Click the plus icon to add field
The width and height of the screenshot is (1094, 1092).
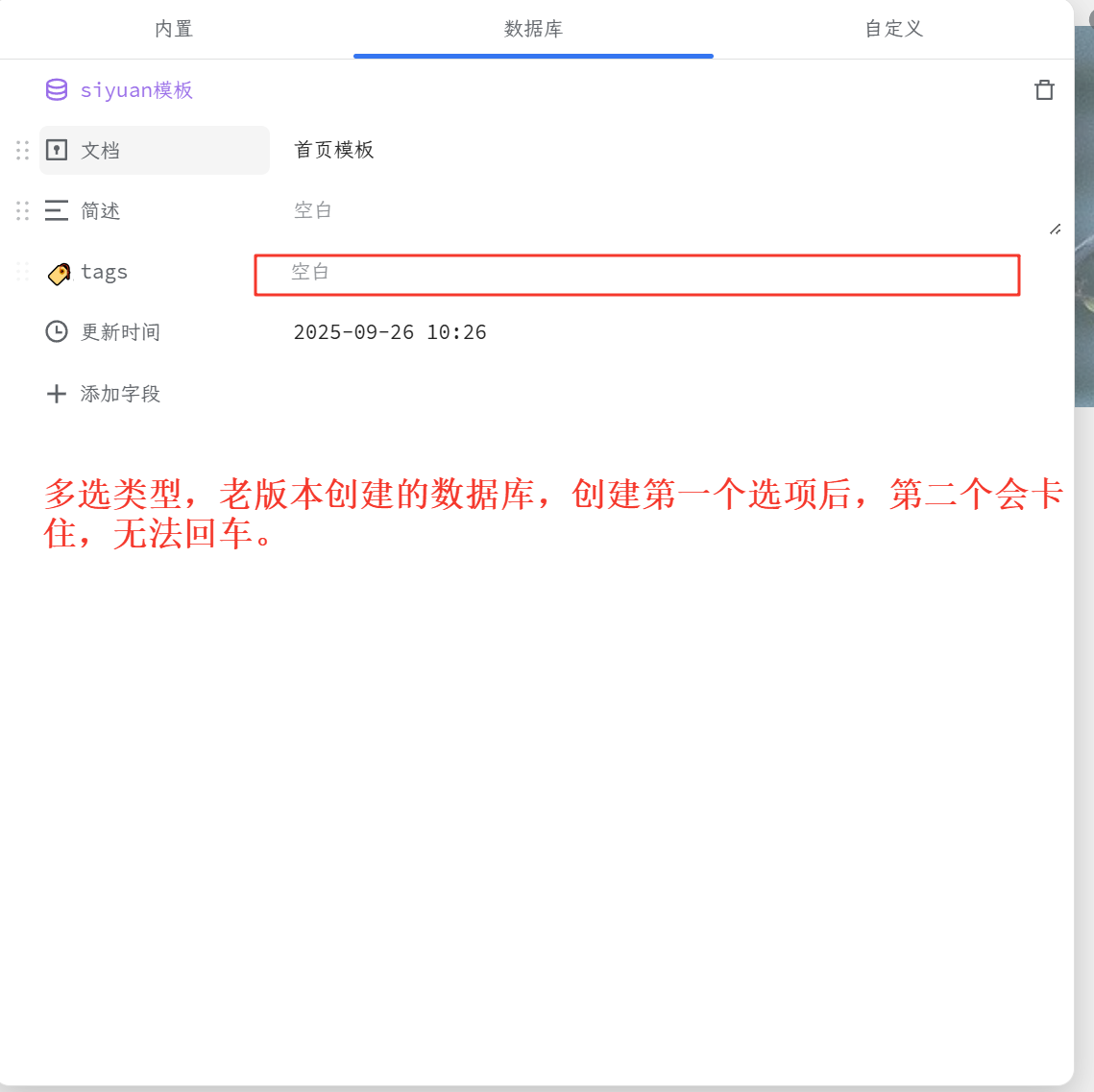point(57,394)
